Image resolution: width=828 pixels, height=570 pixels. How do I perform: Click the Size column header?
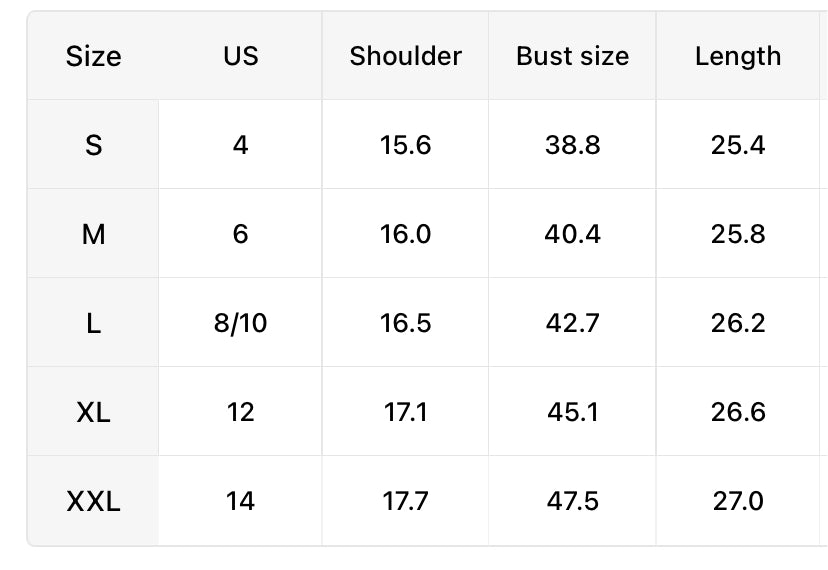[93, 56]
